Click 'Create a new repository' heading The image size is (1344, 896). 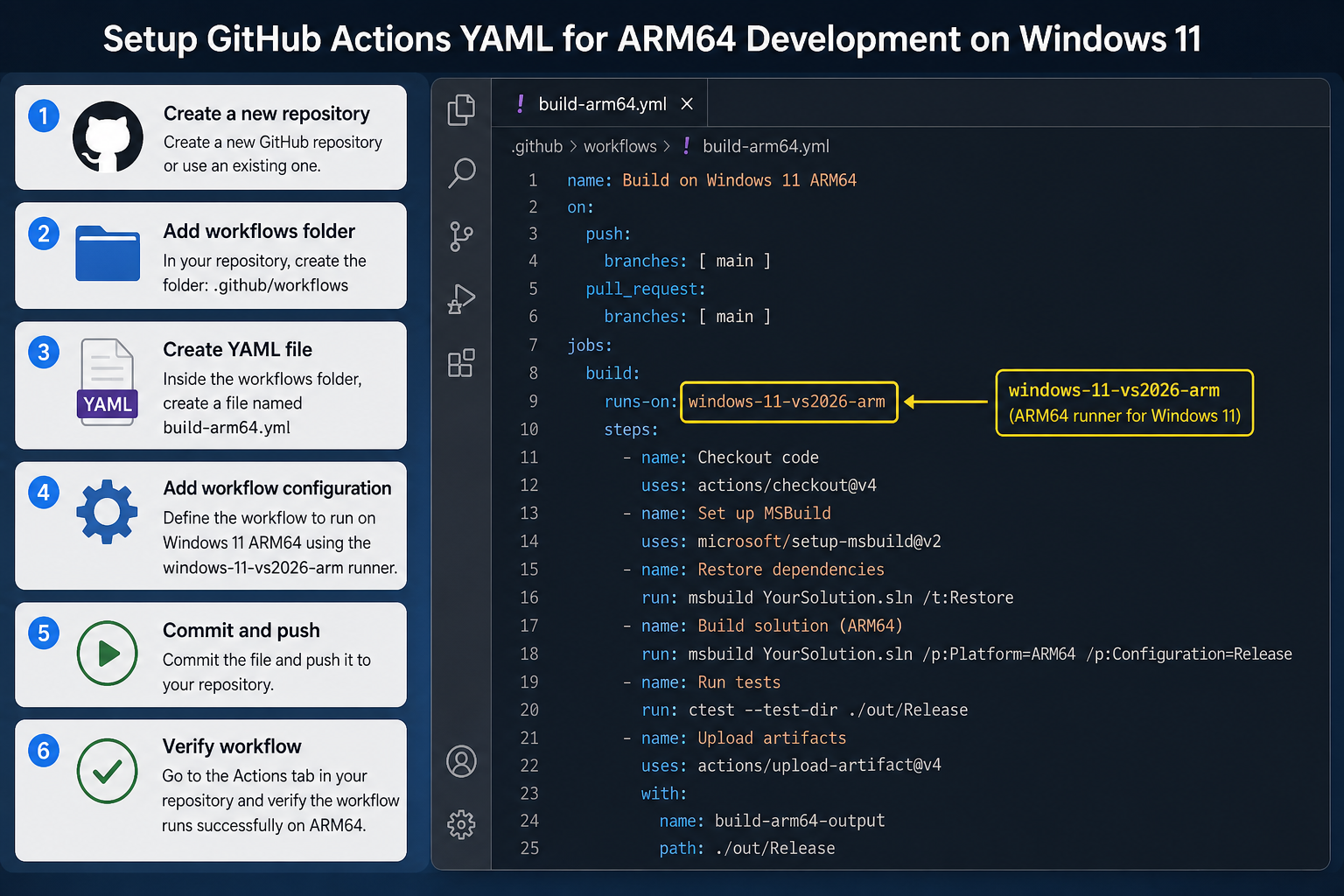267,114
